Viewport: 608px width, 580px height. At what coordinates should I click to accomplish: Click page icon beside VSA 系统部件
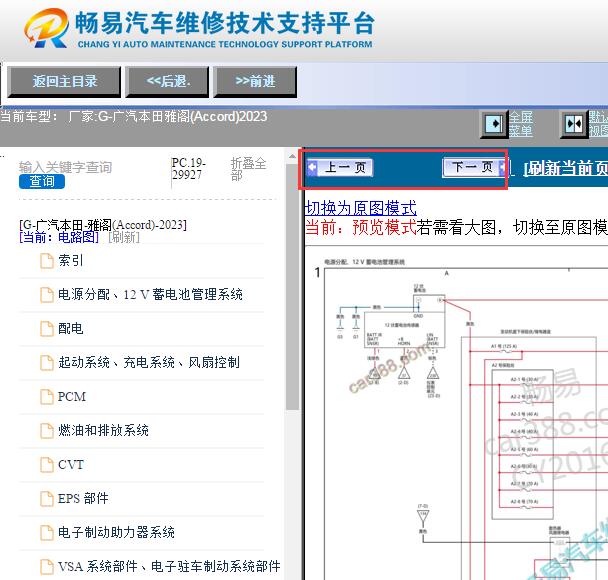point(47,566)
